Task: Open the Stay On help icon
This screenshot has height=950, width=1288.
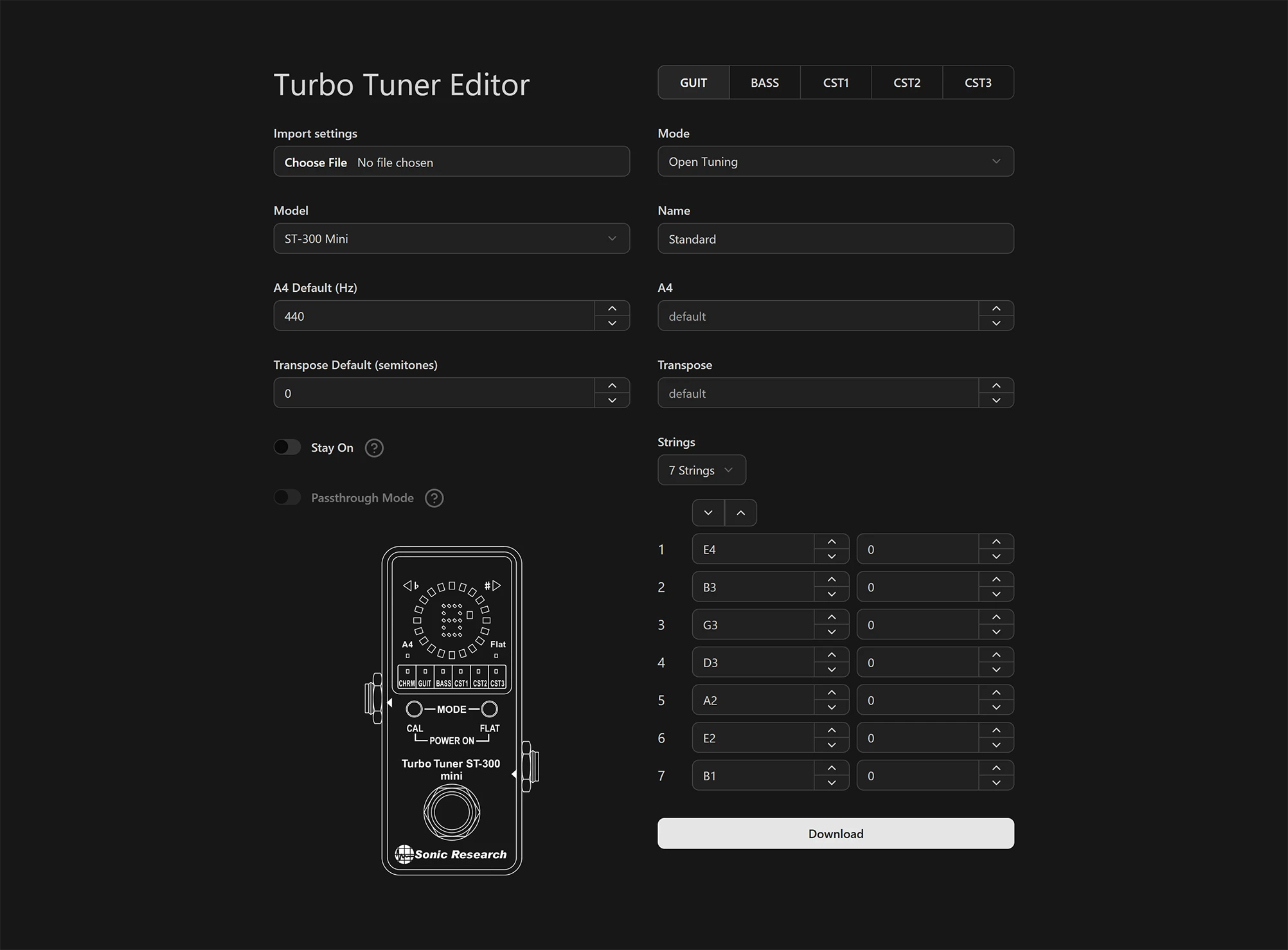Action: pyautogui.click(x=374, y=448)
